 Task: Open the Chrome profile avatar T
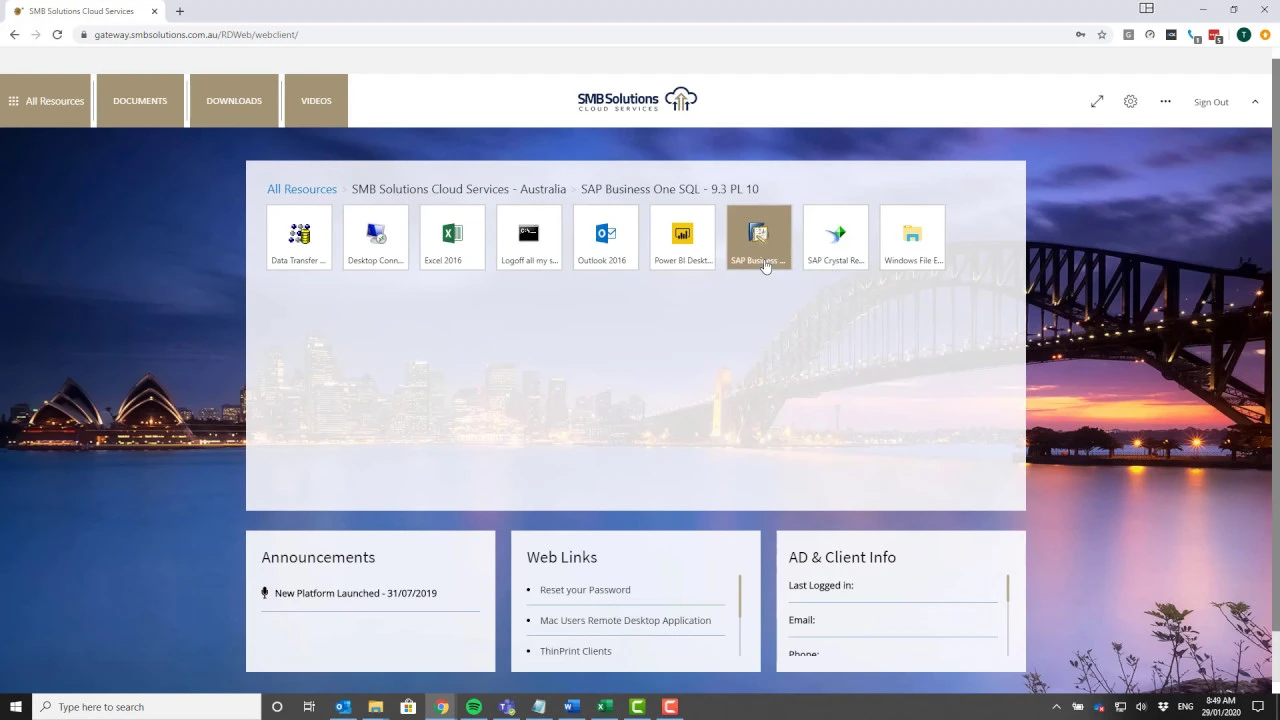(1244, 35)
